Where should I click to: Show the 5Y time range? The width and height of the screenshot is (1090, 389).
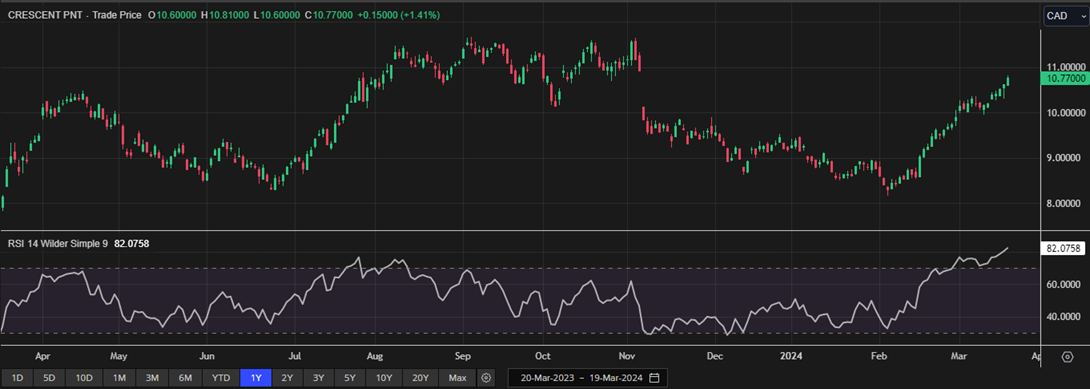pos(350,378)
